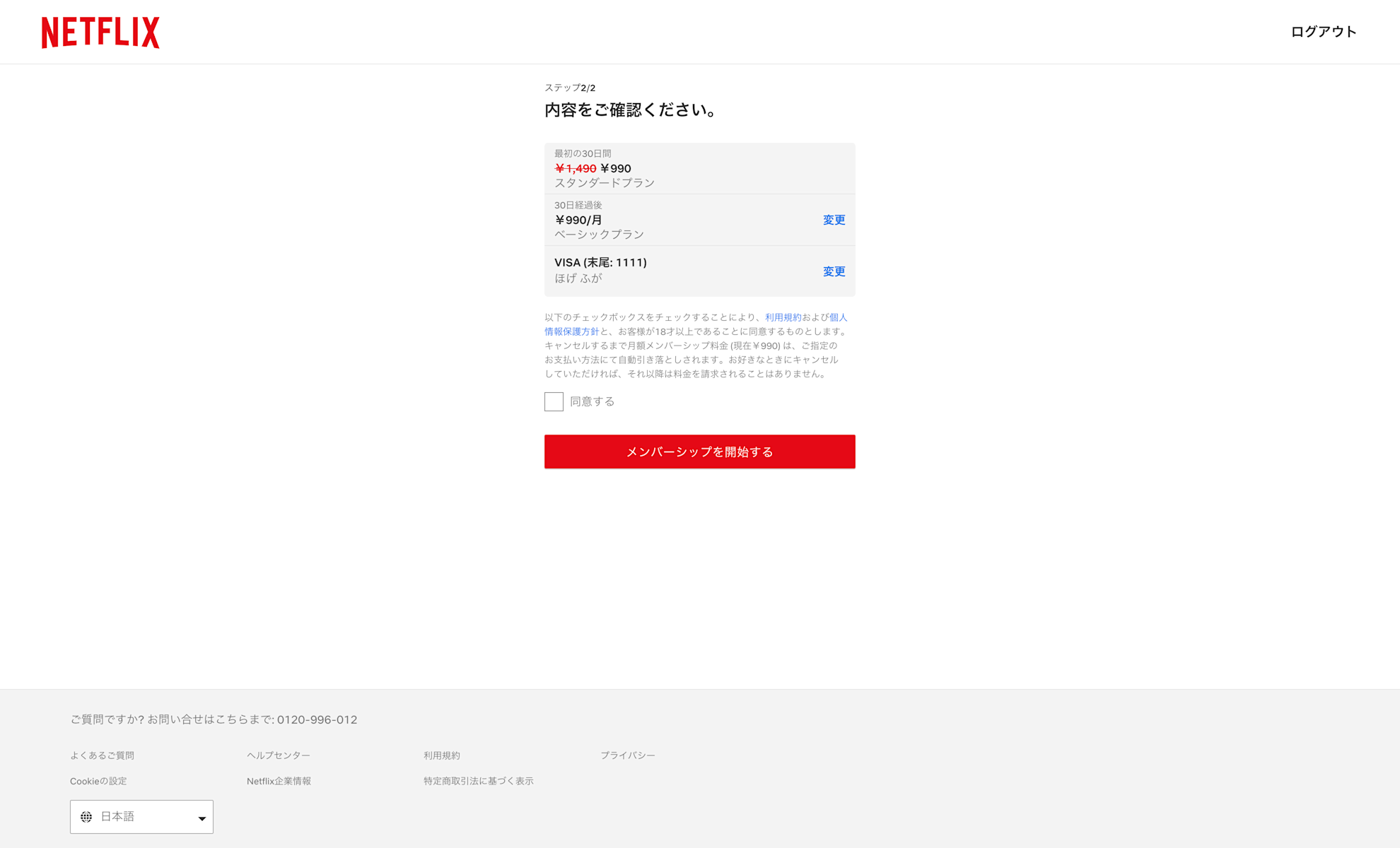
Task: Open the 利用規約 link in consent text
Action: click(783, 317)
